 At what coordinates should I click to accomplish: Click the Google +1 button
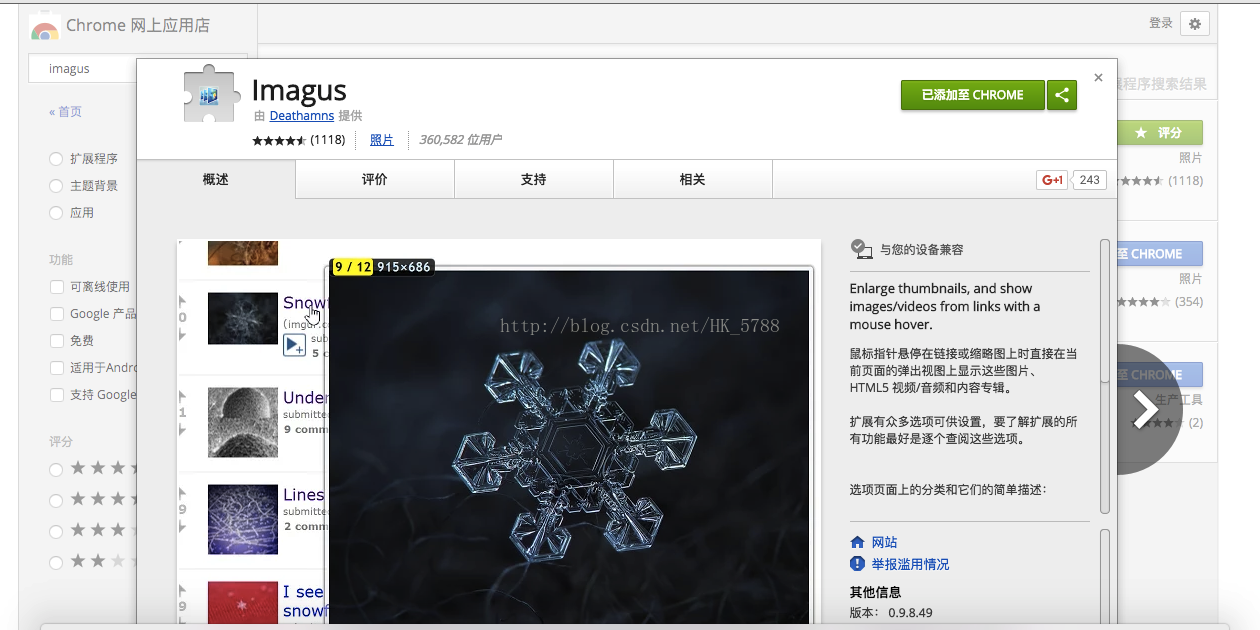coord(1052,180)
